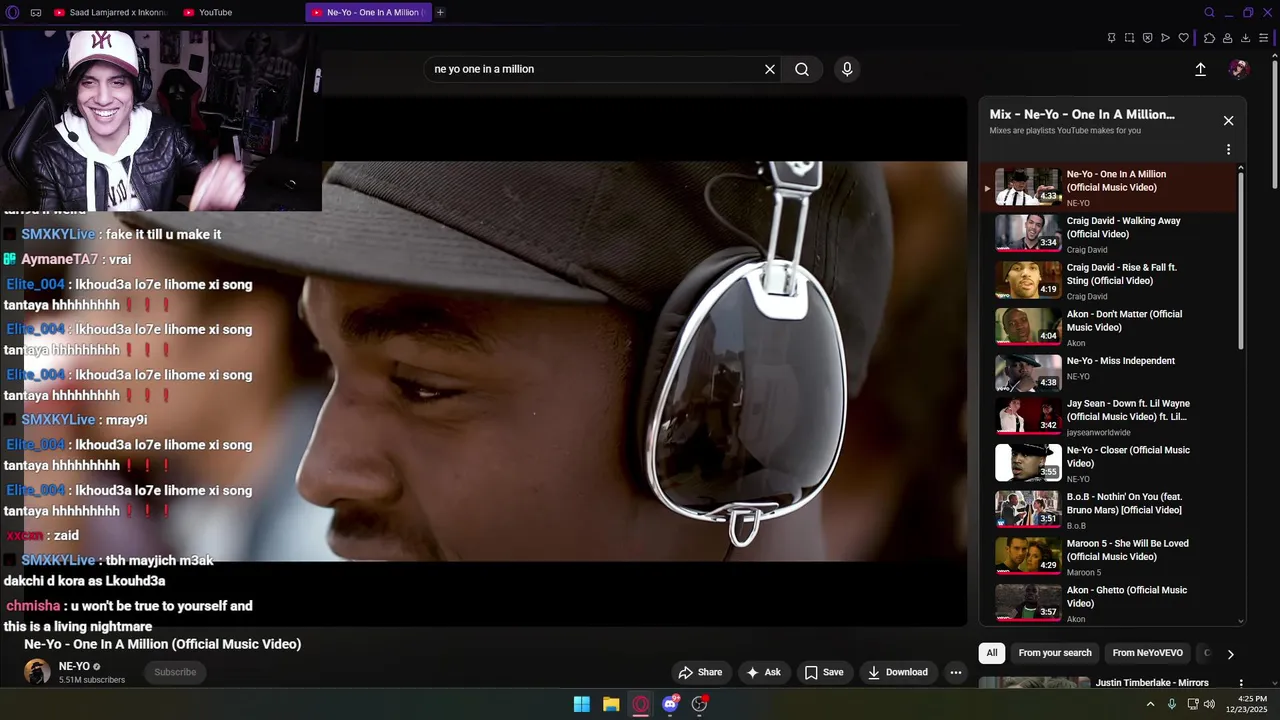Image resolution: width=1280 pixels, height=720 pixels.
Task: Start voice search with microphone
Action: click(847, 69)
